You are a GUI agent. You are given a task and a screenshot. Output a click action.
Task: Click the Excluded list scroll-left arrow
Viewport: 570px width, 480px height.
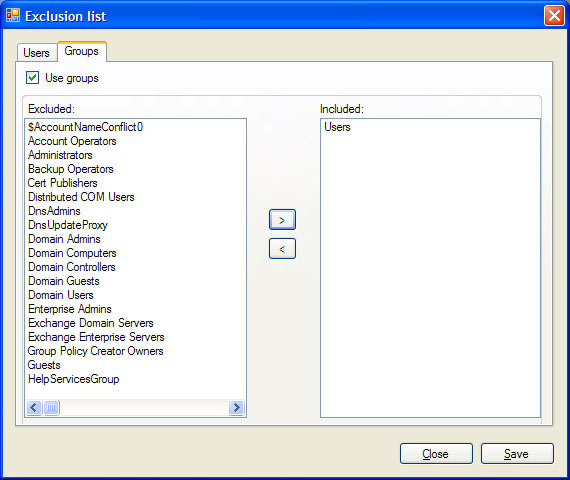pyautogui.click(x=34, y=407)
